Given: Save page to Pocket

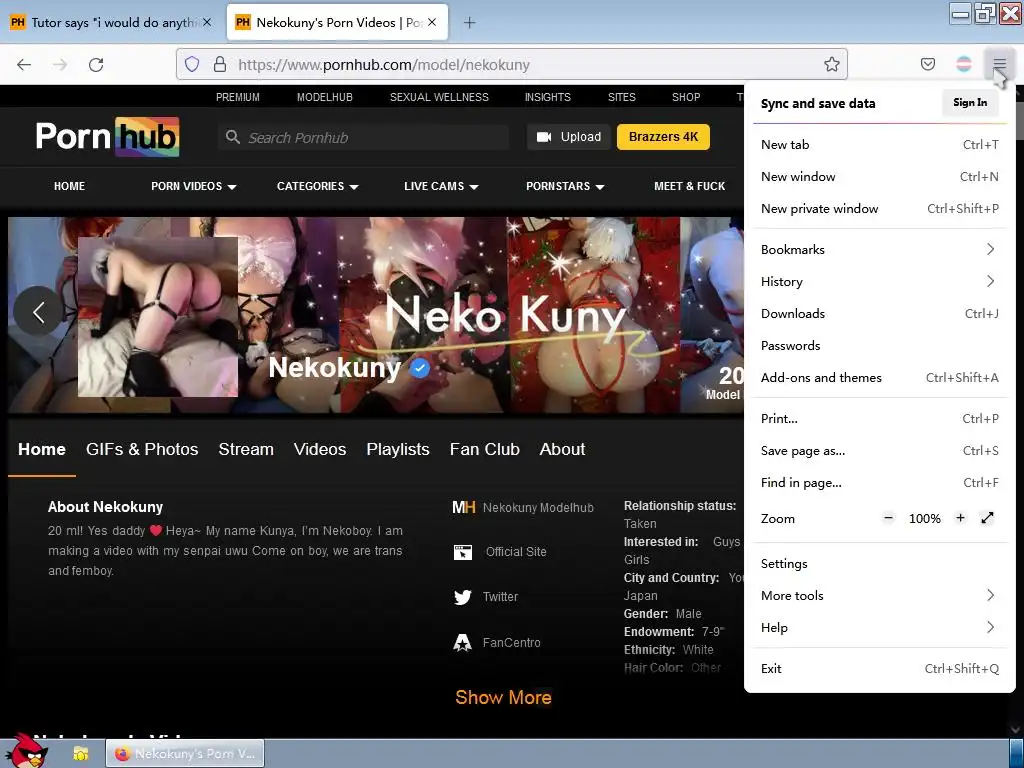Looking at the screenshot, I should tap(927, 64).
